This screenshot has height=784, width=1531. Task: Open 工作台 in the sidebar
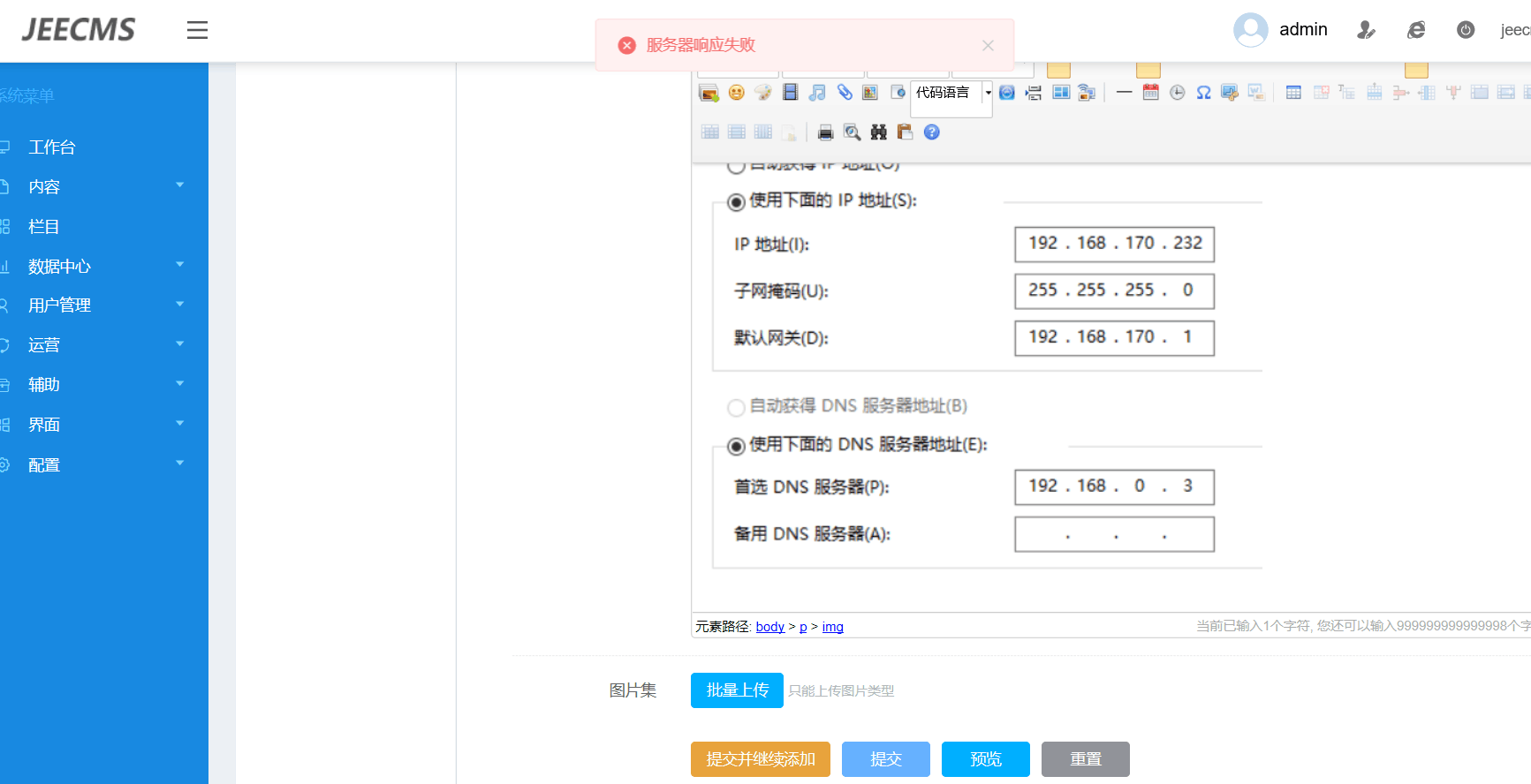pyautogui.click(x=52, y=147)
